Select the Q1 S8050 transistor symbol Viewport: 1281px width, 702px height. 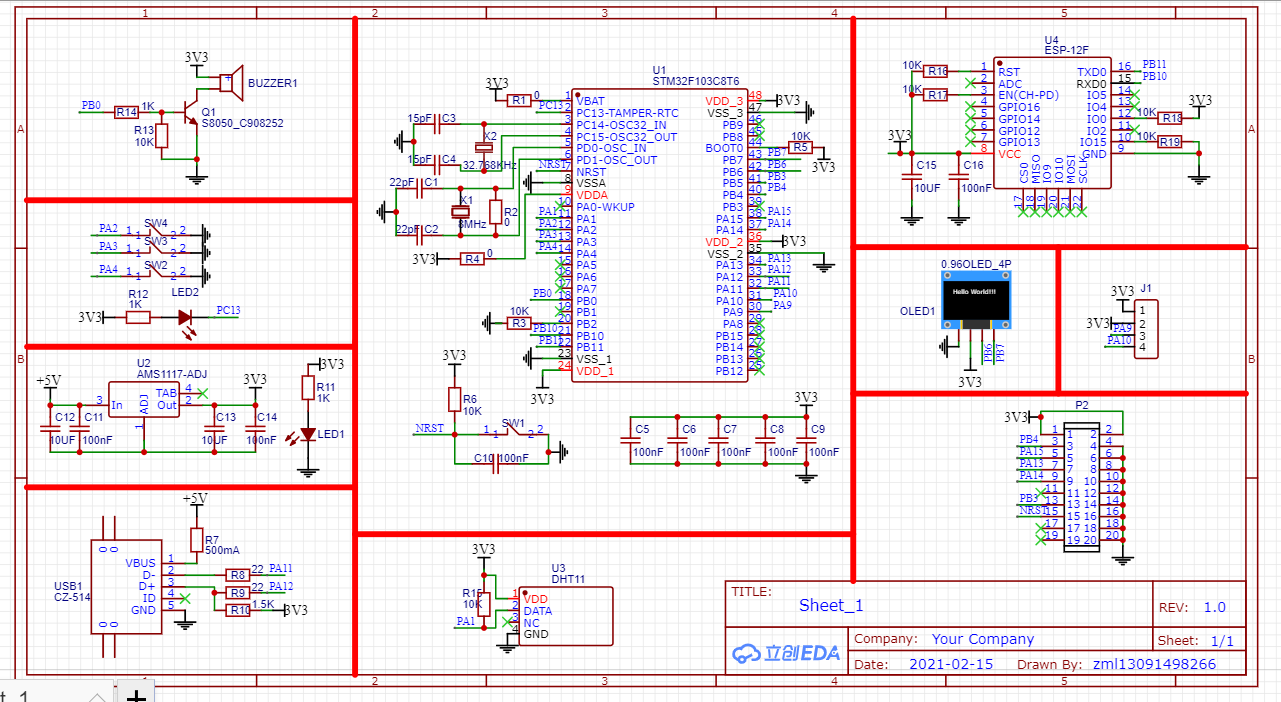pyautogui.click(x=188, y=114)
